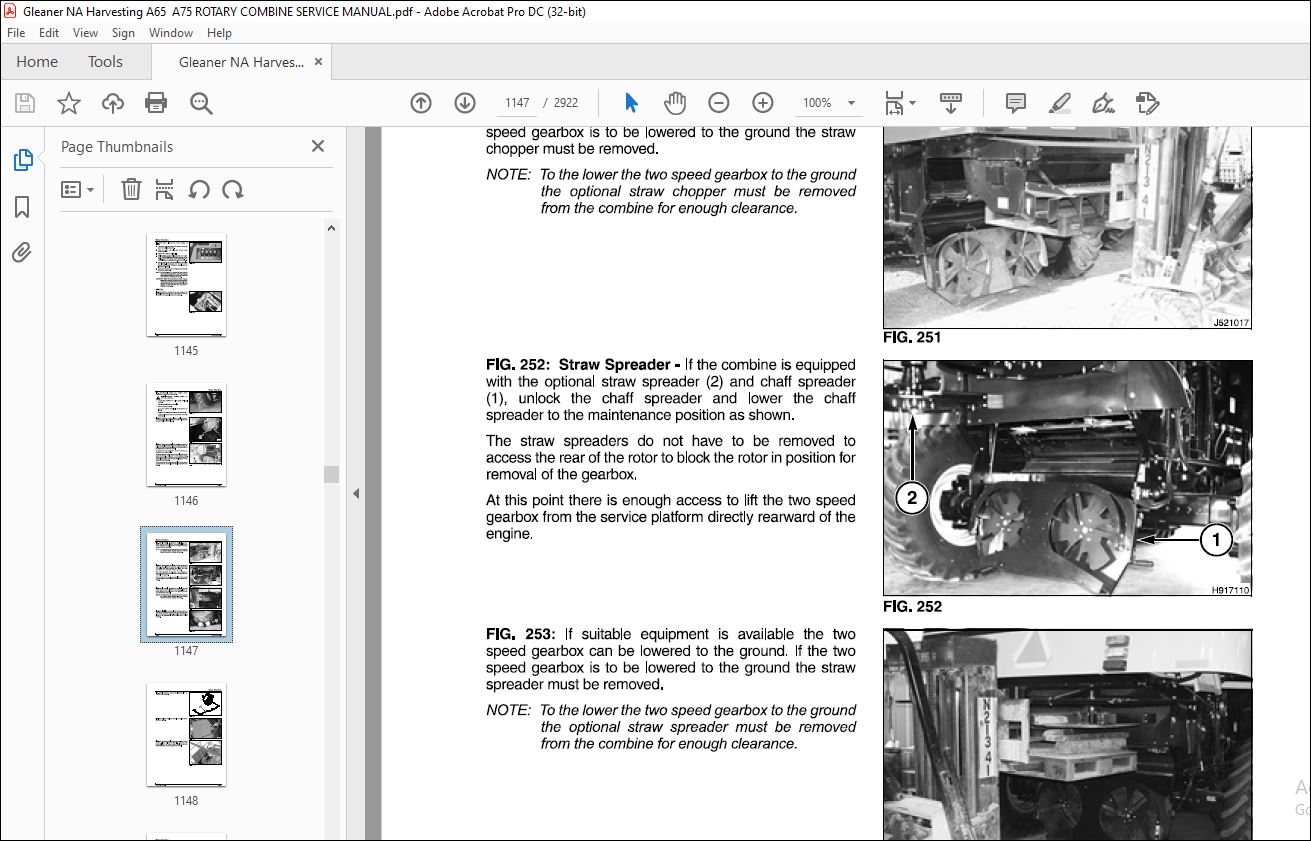The image size is (1311, 841).
Task: Go to the next page arrow
Action: (x=465, y=103)
